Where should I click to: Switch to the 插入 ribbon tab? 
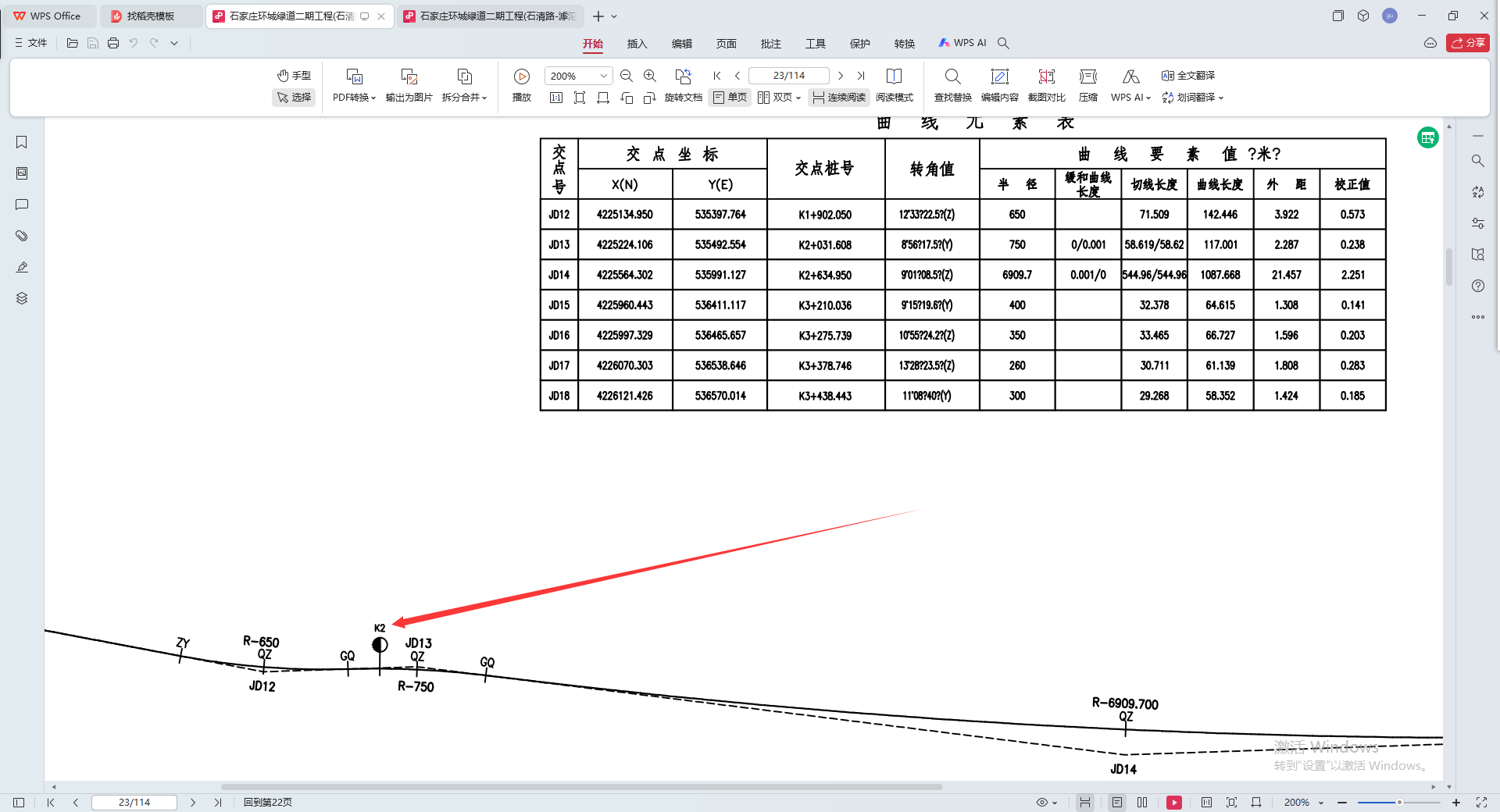tap(637, 44)
